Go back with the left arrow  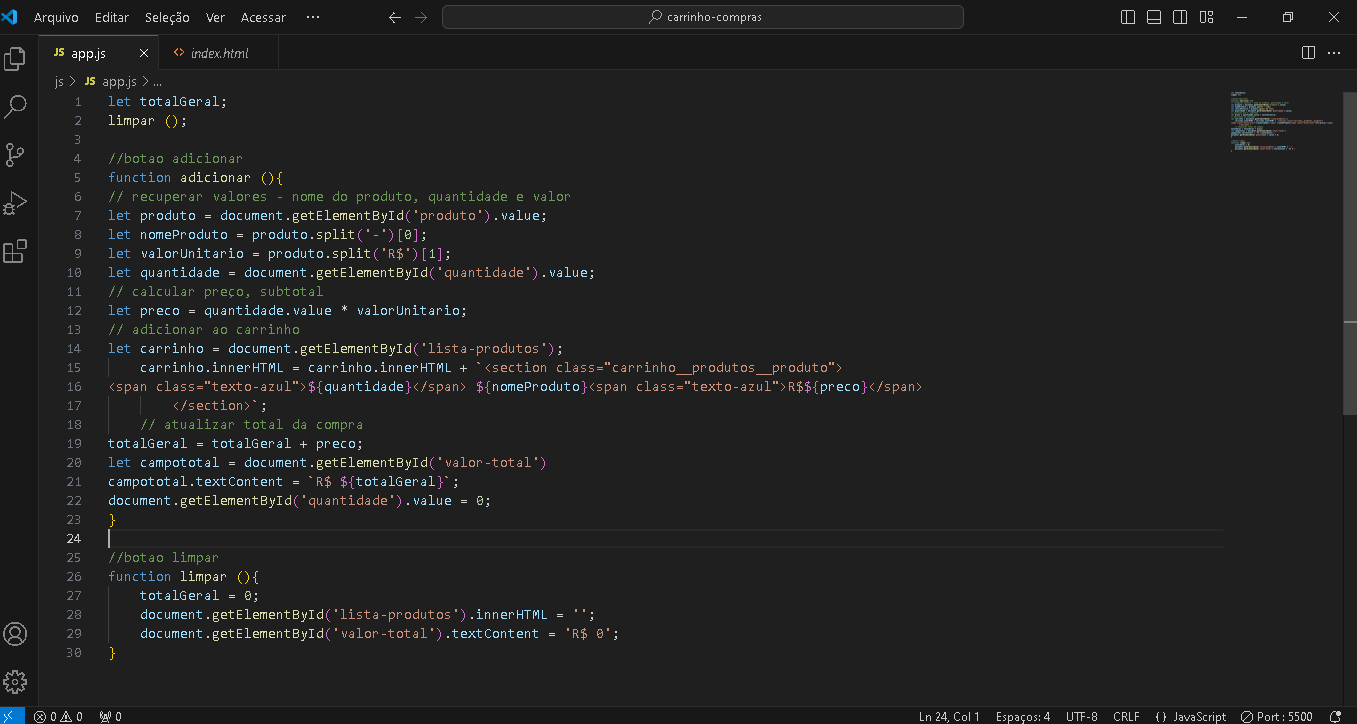(x=395, y=17)
